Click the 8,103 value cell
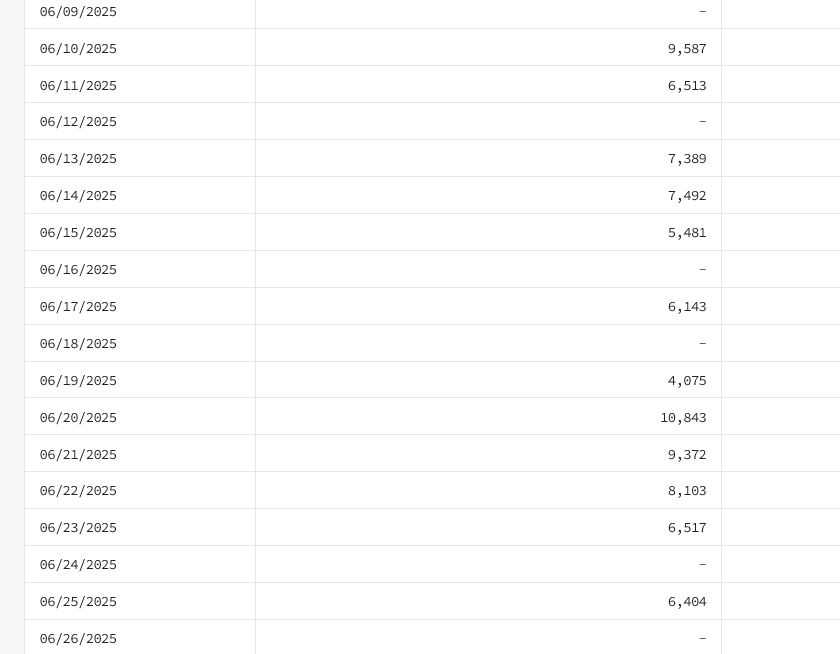Viewport: 840px width, 654px height. point(489,491)
